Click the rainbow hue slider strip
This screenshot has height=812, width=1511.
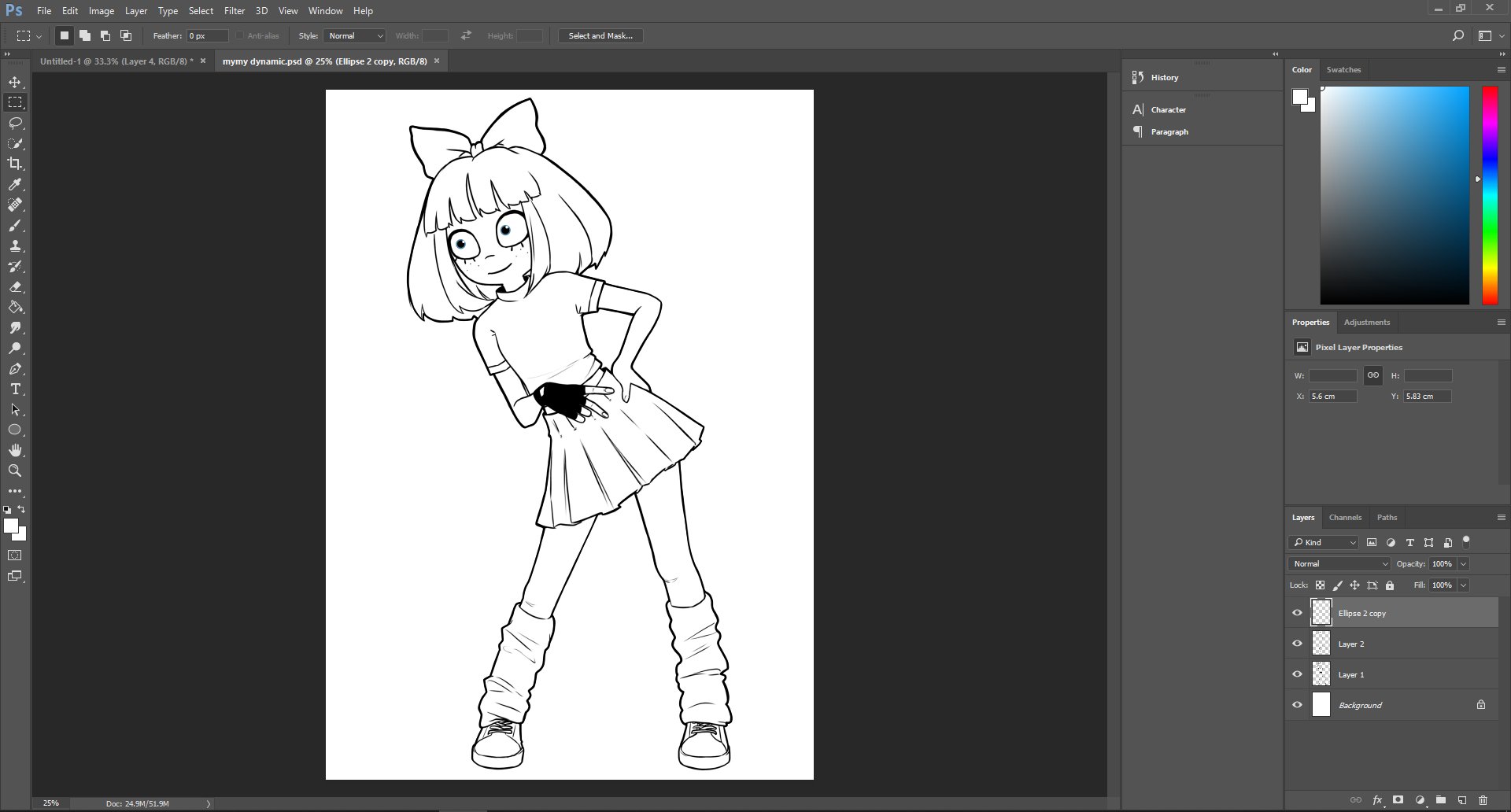click(x=1489, y=195)
